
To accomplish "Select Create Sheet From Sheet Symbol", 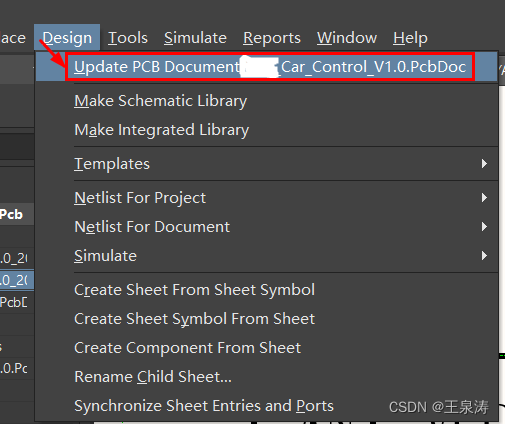I will [x=194, y=290].
